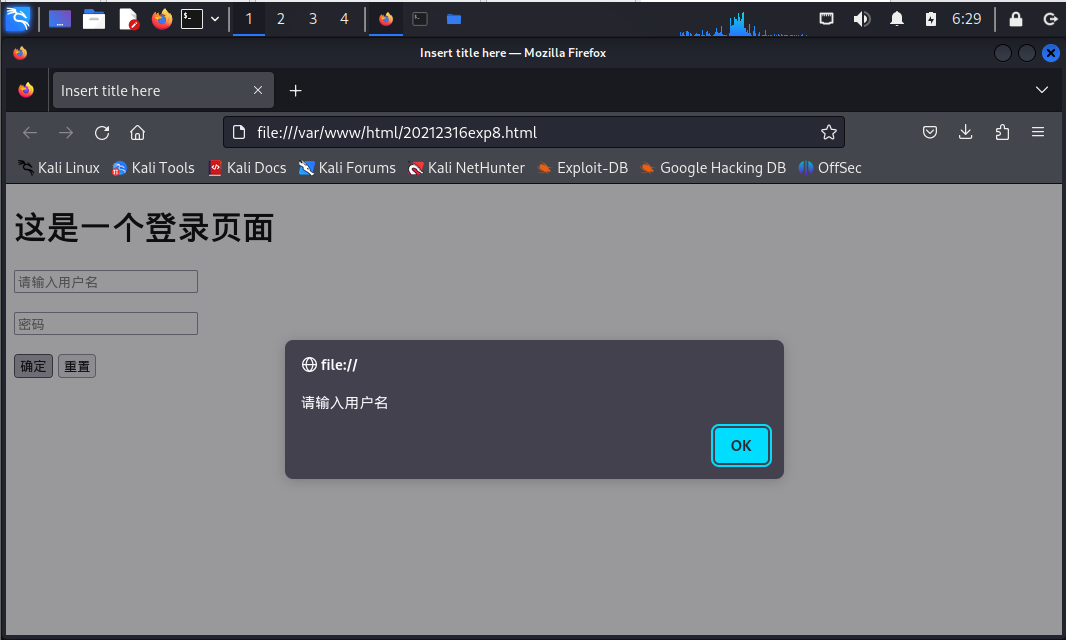Open the Kali Forums bookmark

pyautogui.click(x=347, y=168)
